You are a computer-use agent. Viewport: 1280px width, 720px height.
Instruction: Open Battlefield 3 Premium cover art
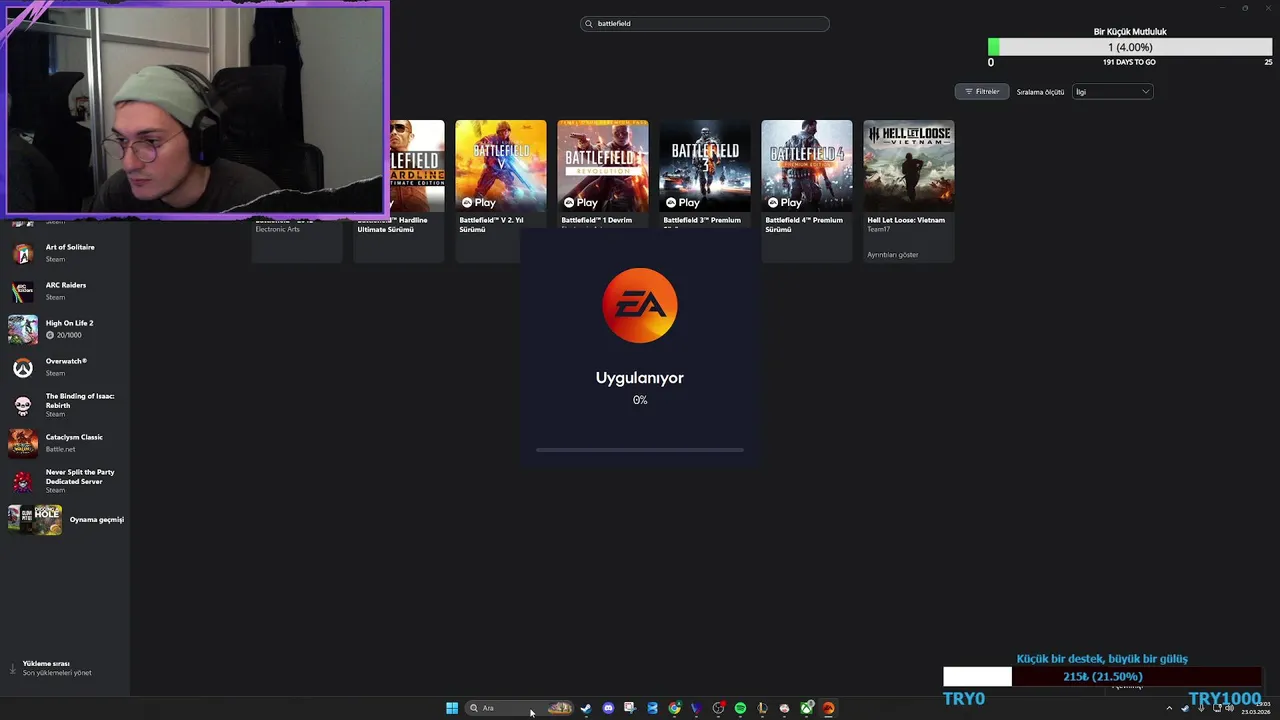(x=705, y=165)
